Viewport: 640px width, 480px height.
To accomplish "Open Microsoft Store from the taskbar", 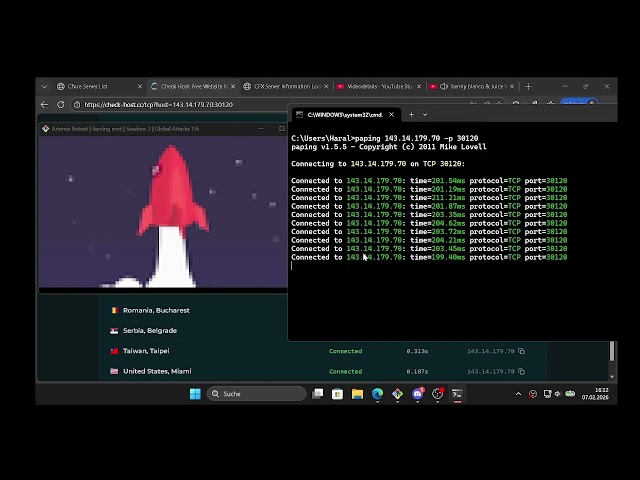I will coord(338,394).
